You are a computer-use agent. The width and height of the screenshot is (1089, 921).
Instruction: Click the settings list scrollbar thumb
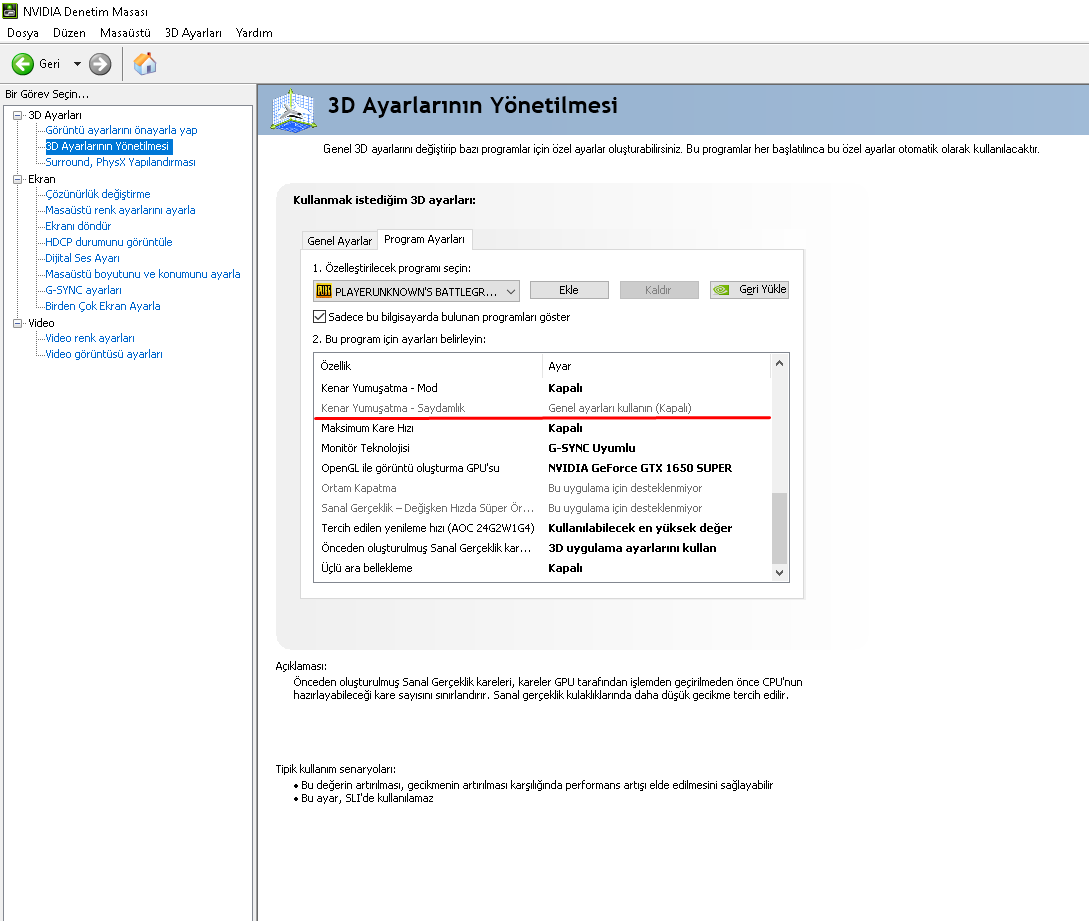pyautogui.click(x=779, y=528)
